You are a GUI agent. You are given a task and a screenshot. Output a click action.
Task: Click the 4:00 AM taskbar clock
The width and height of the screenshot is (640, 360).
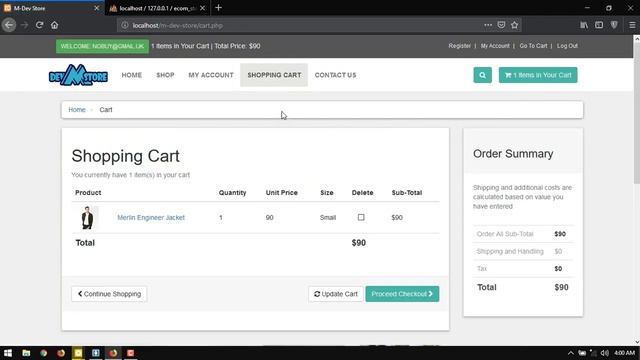(x=624, y=353)
